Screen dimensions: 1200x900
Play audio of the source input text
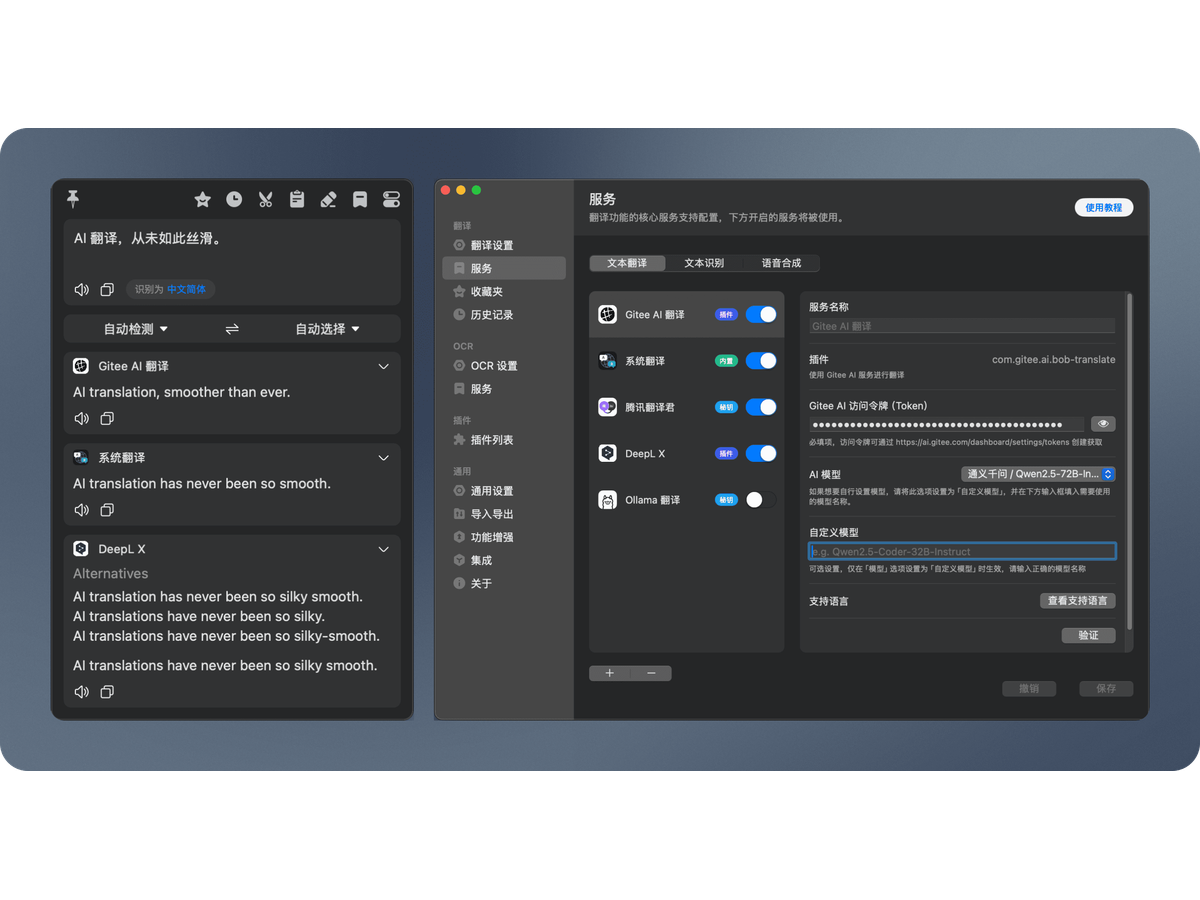pyautogui.click(x=82, y=290)
